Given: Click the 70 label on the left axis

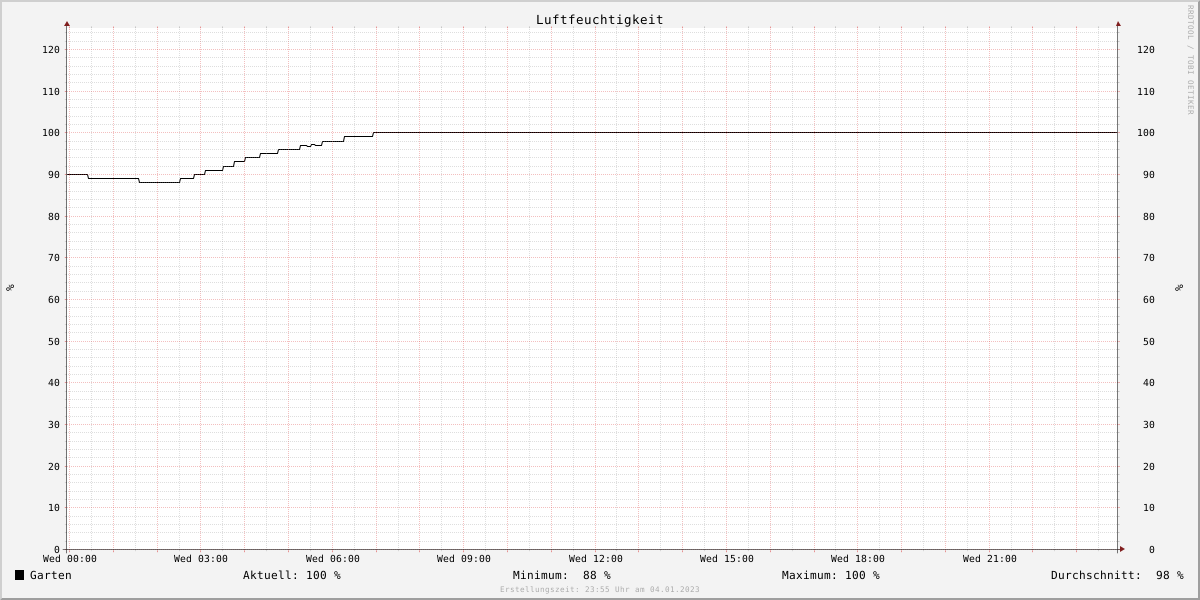Looking at the screenshot, I should 54,258.
